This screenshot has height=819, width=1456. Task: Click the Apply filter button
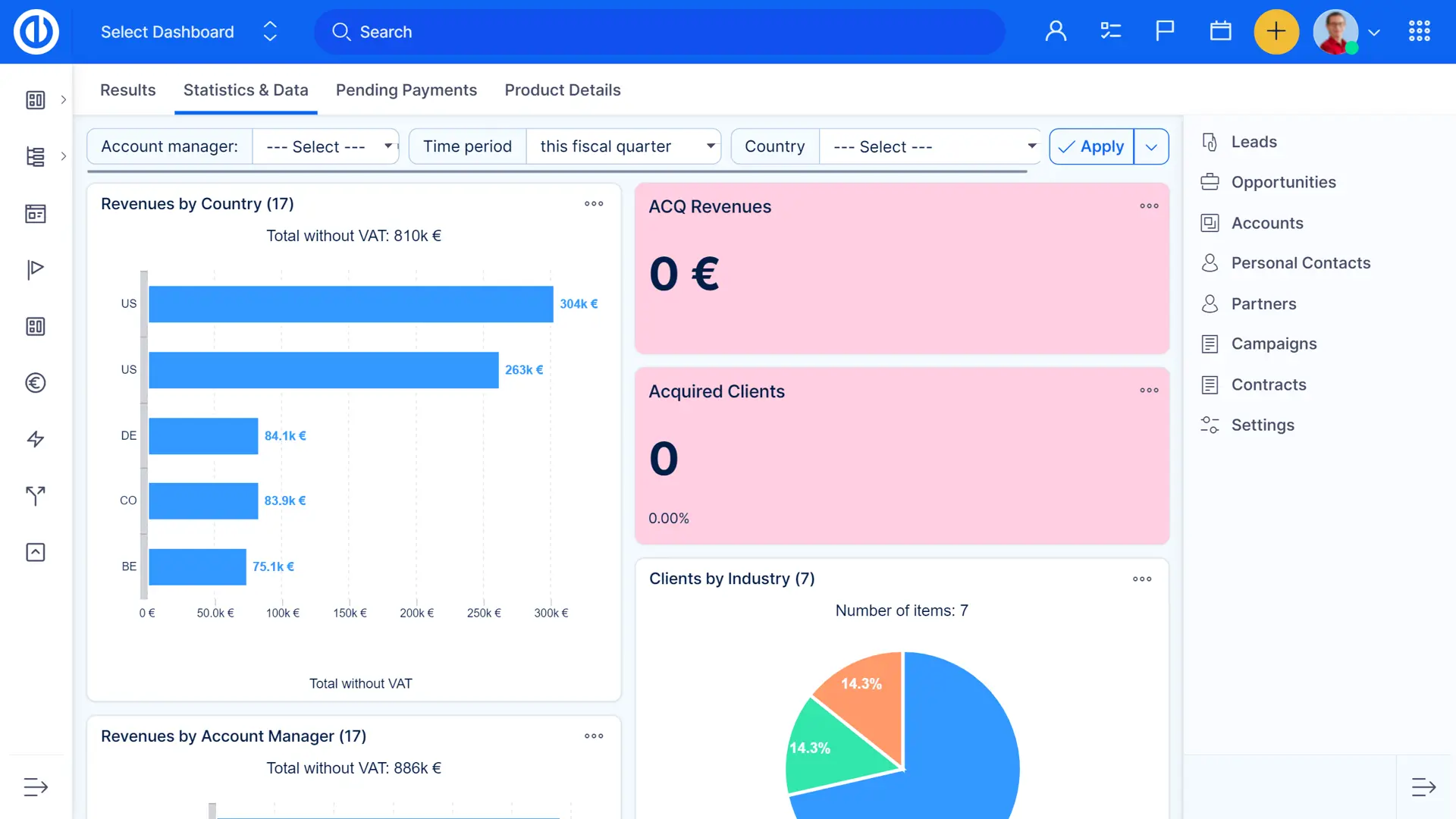tap(1091, 147)
